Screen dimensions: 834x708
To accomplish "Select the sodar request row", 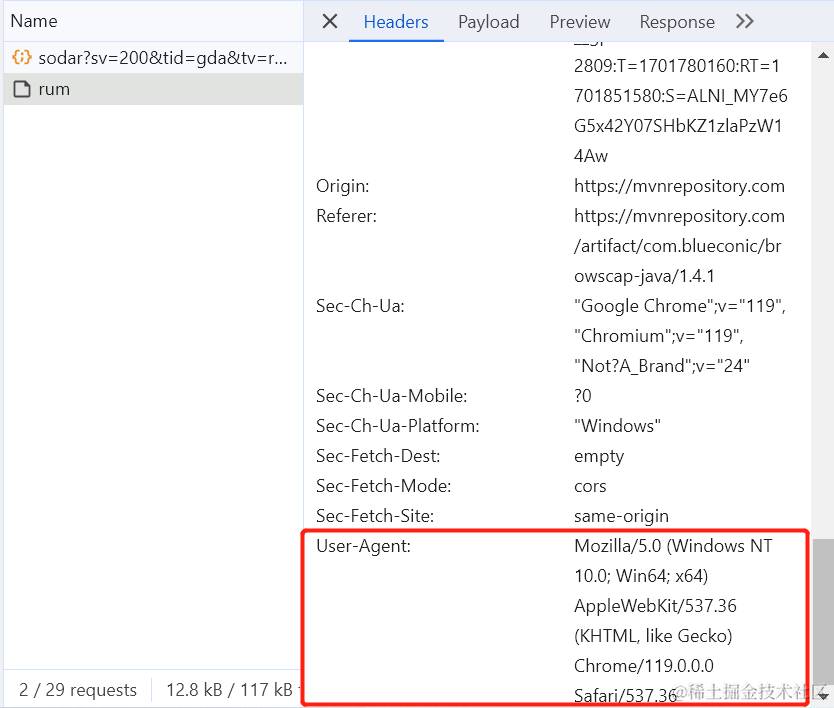I will 164,58.
